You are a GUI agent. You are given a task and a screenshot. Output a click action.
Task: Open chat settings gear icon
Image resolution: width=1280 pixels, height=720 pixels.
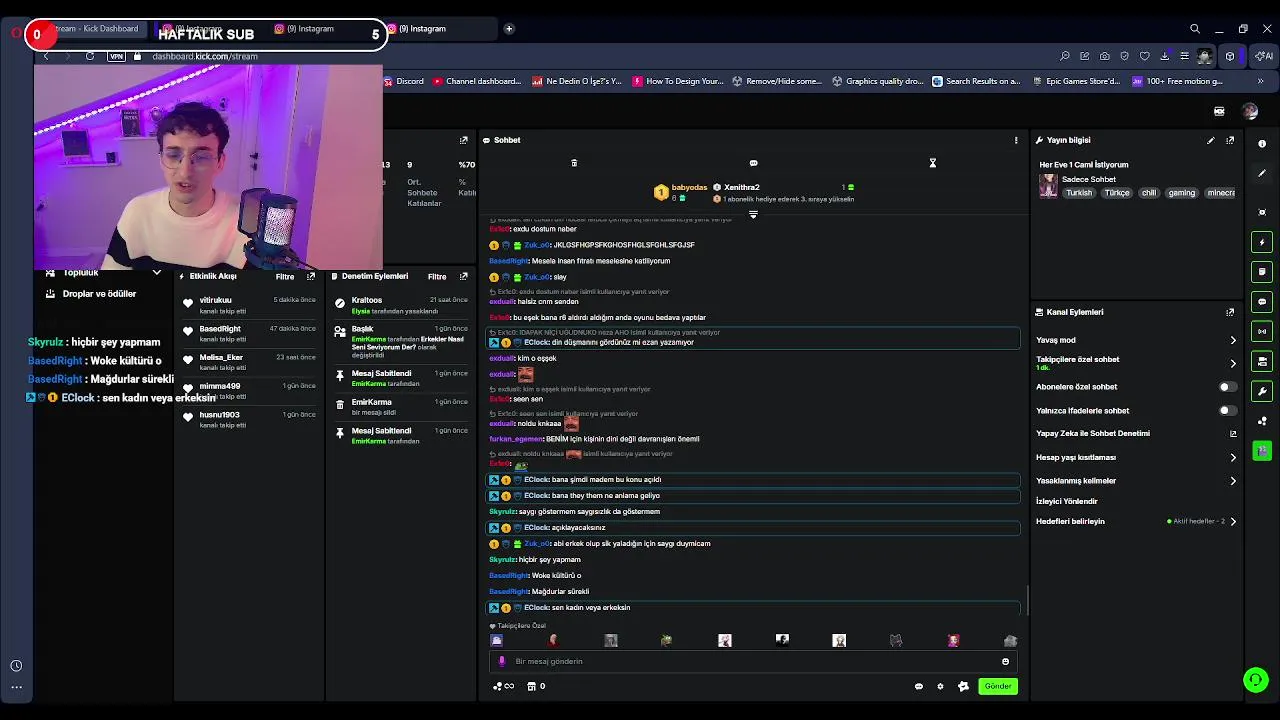coord(940,686)
